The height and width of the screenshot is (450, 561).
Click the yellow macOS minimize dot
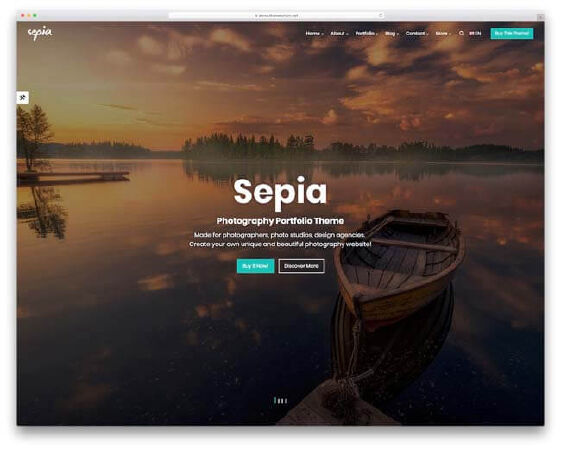[29, 15]
